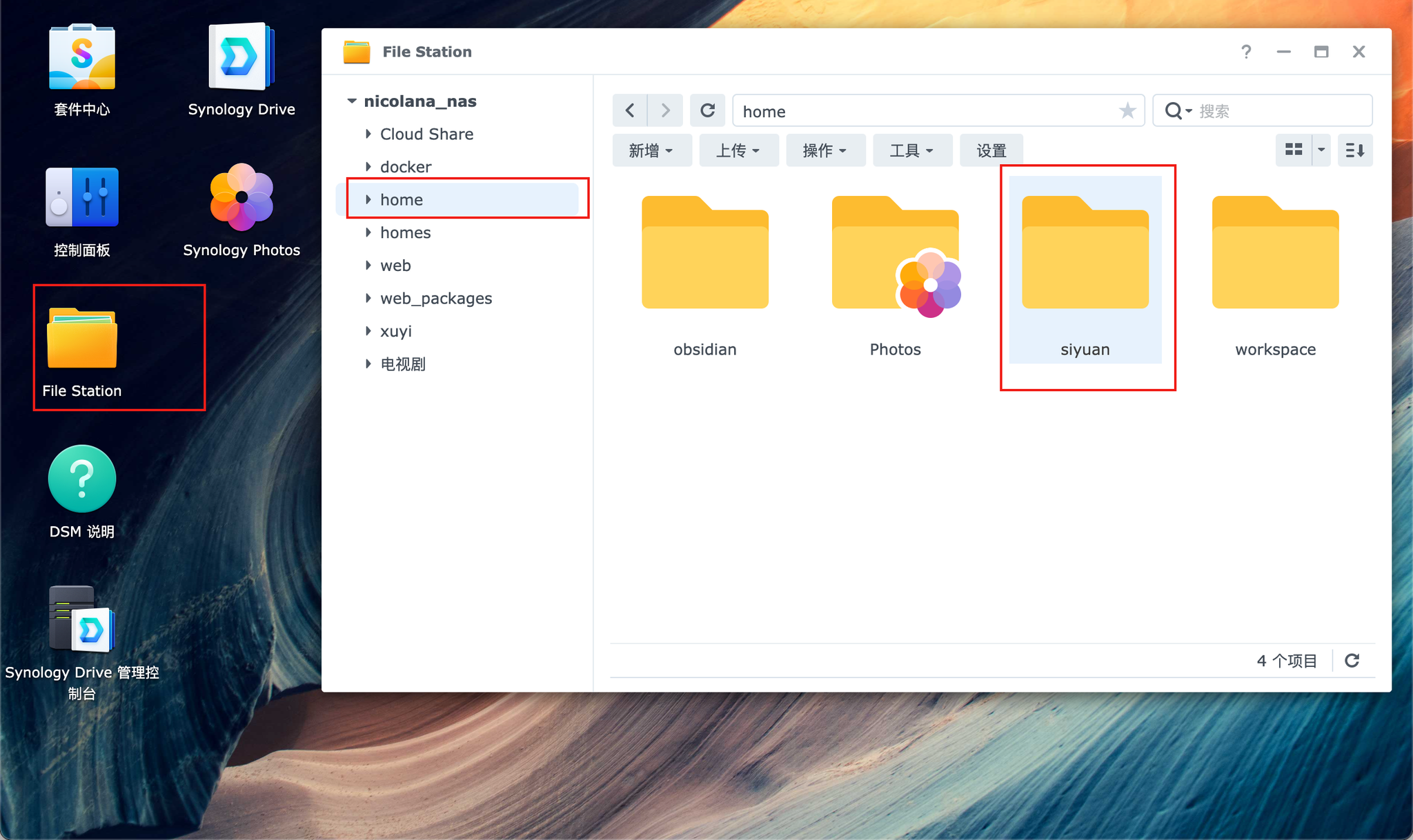Select homes in the folder tree
1413x840 pixels.
406,232
